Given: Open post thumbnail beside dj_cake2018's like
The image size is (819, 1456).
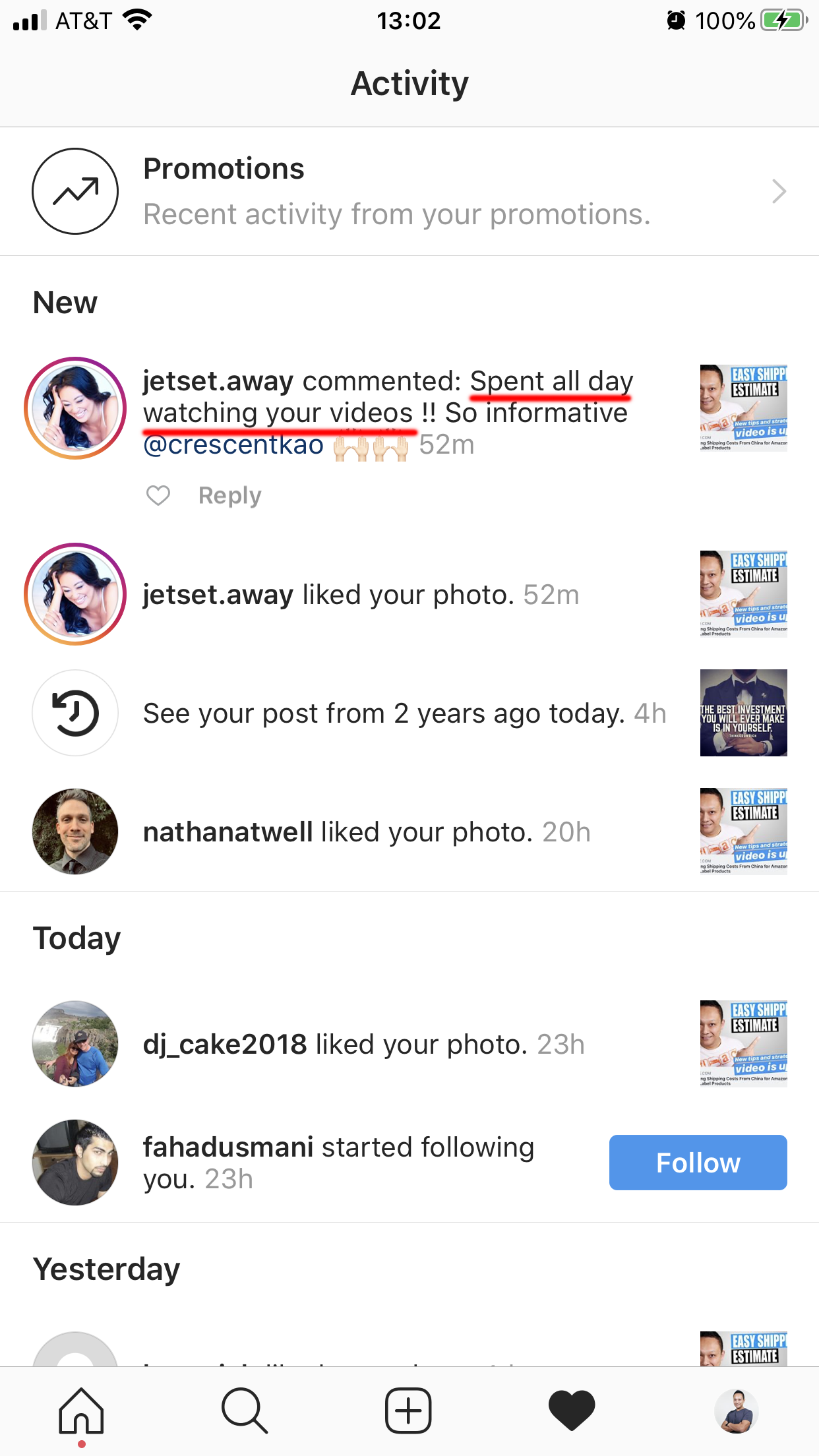Looking at the screenshot, I should point(744,1044).
